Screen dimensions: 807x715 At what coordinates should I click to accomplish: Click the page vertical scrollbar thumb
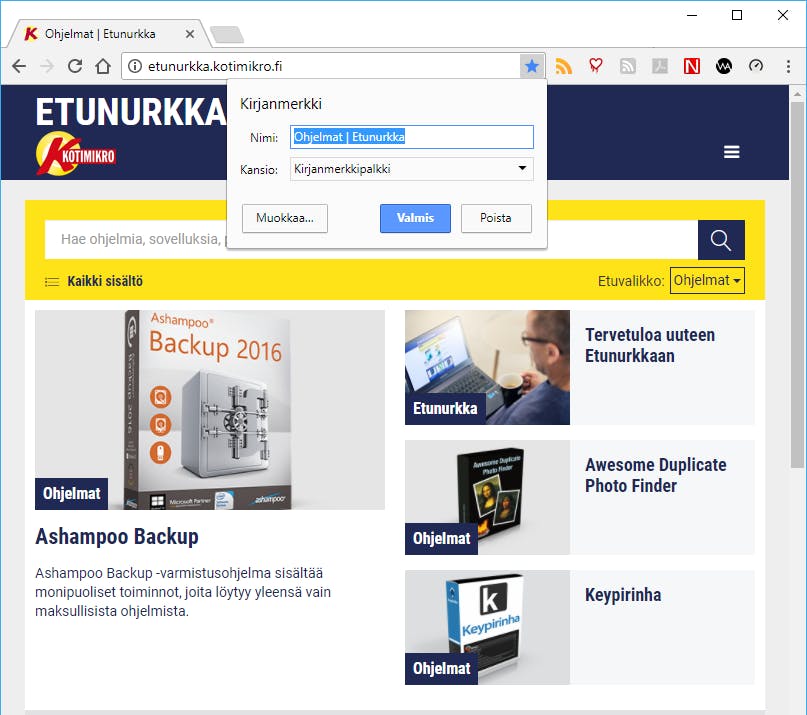pos(797,285)
